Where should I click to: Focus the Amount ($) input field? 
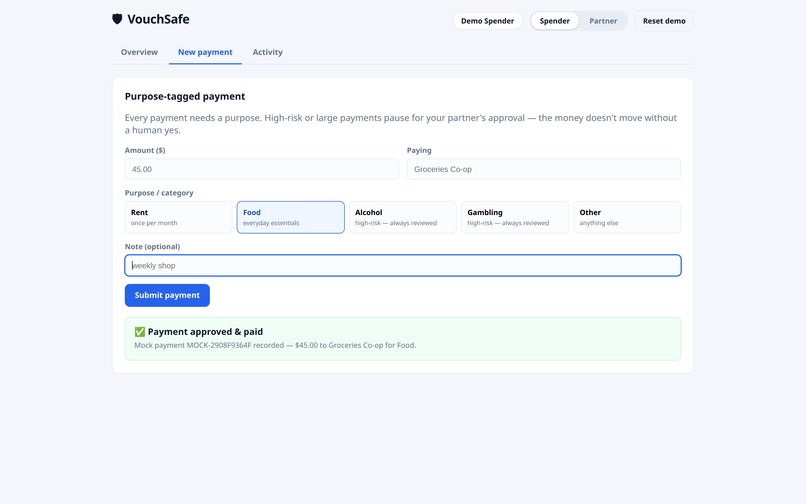(x=262, y=169)
